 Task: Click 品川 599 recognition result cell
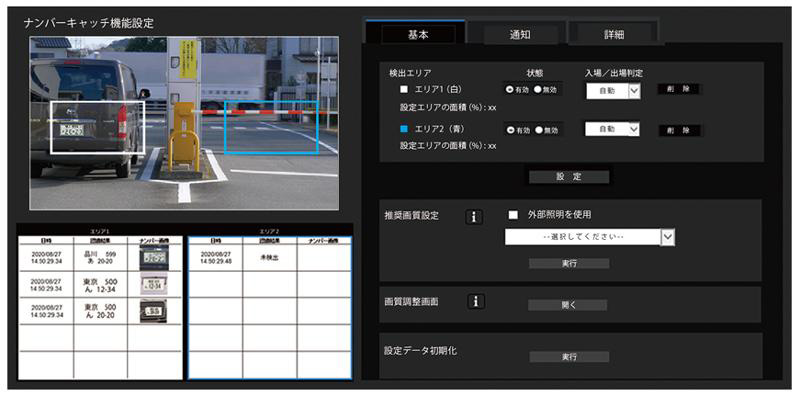[101, 257]
